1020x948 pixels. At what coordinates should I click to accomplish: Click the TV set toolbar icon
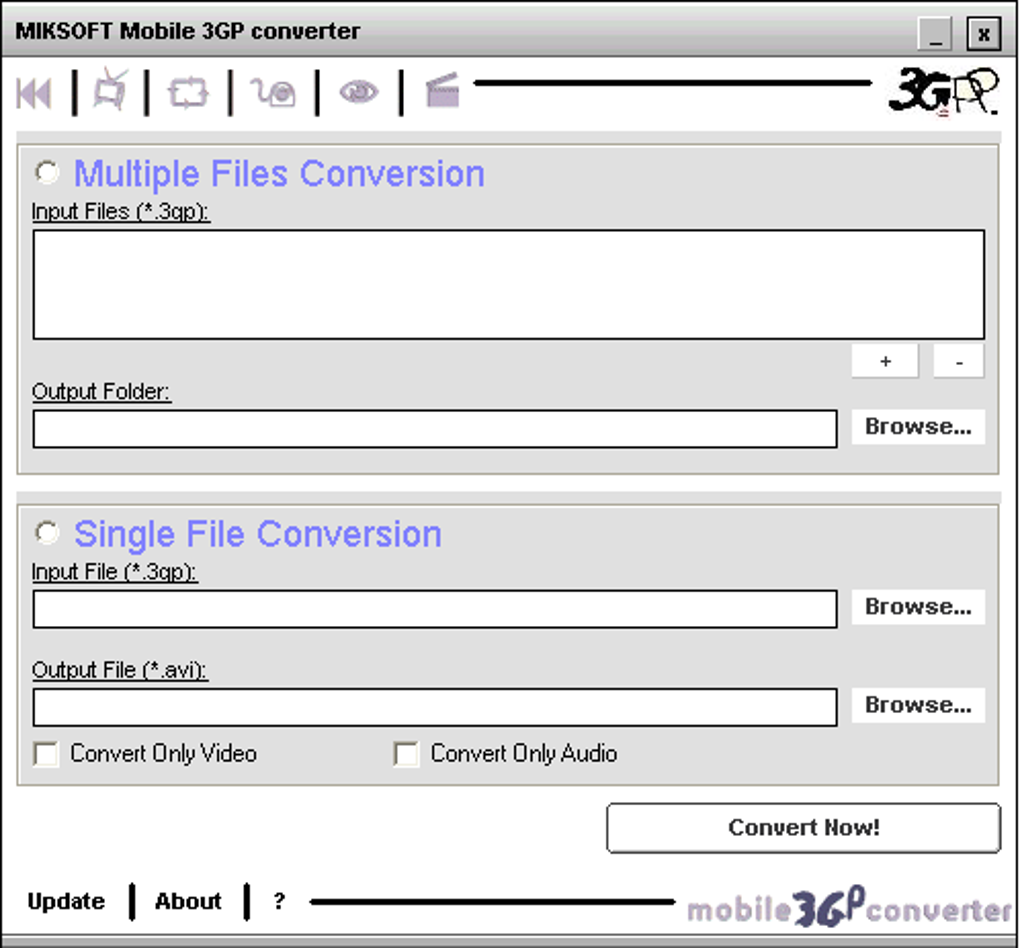tap(111, 90)
